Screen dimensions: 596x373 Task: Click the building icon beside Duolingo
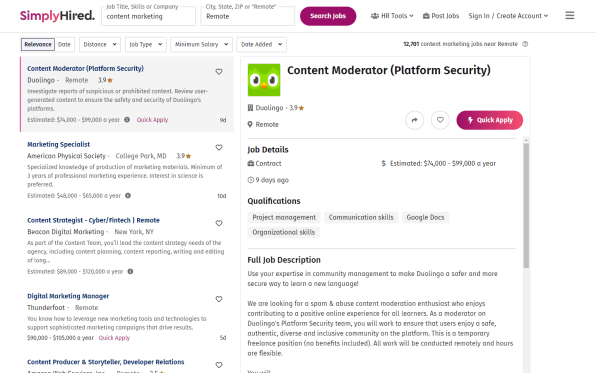pos(250,108)
